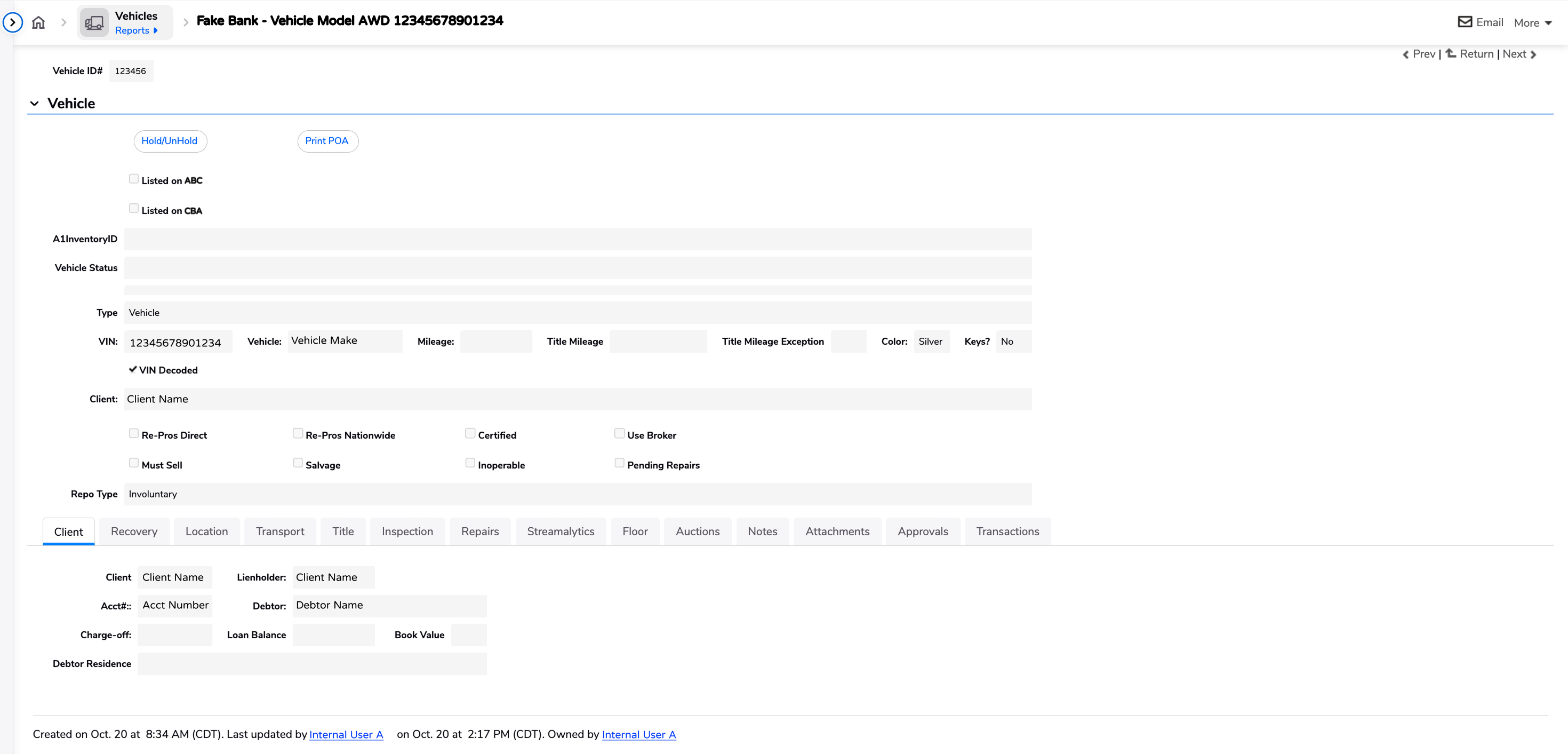Check the Salvage checkbox

pos(298,463)
